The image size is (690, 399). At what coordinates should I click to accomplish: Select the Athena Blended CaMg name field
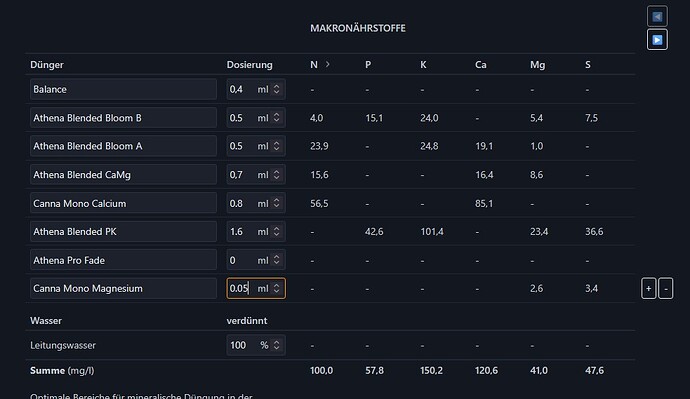pyautogui.click(x=123, y=175)
